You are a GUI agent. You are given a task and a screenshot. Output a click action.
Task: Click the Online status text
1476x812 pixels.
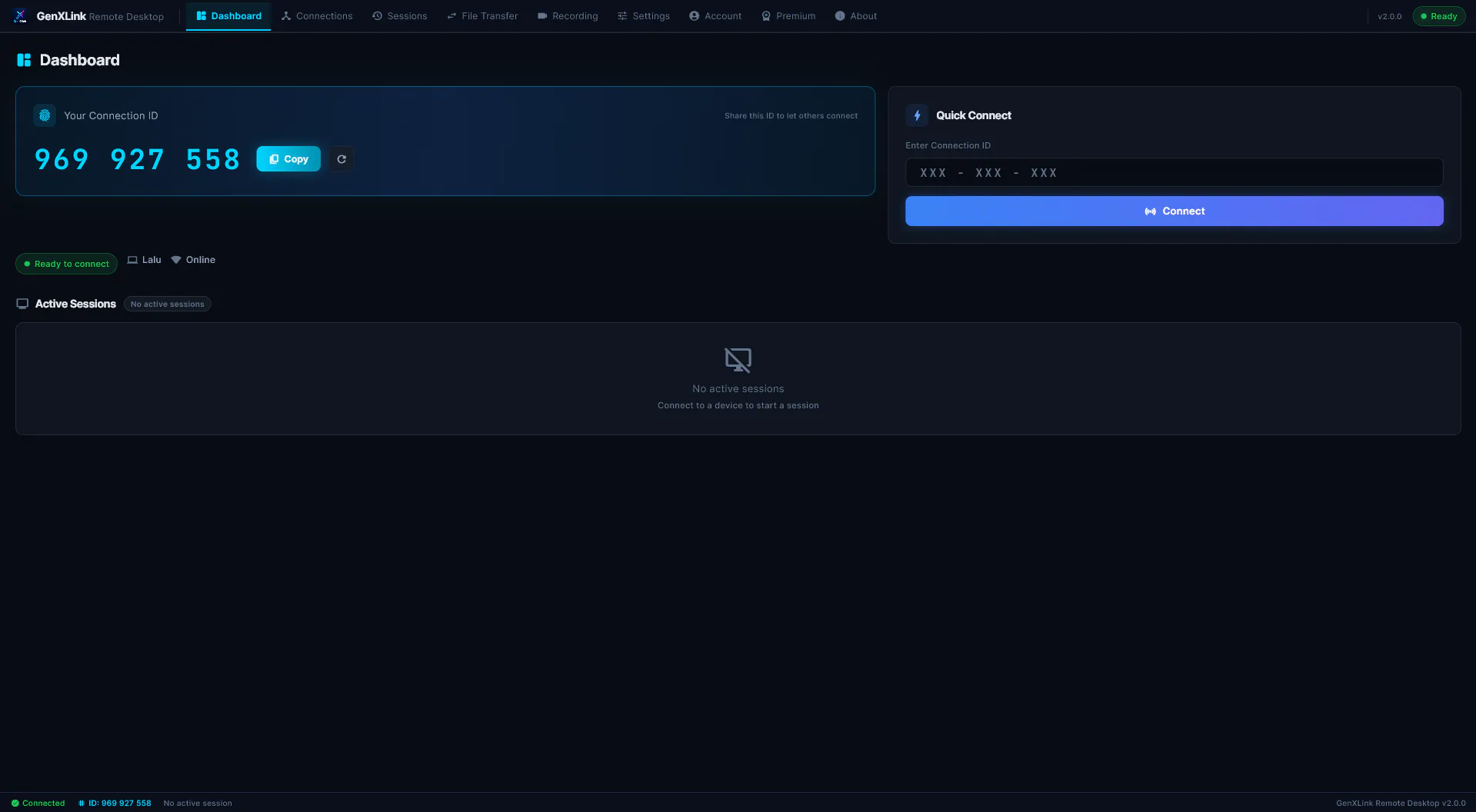[201, 260]
